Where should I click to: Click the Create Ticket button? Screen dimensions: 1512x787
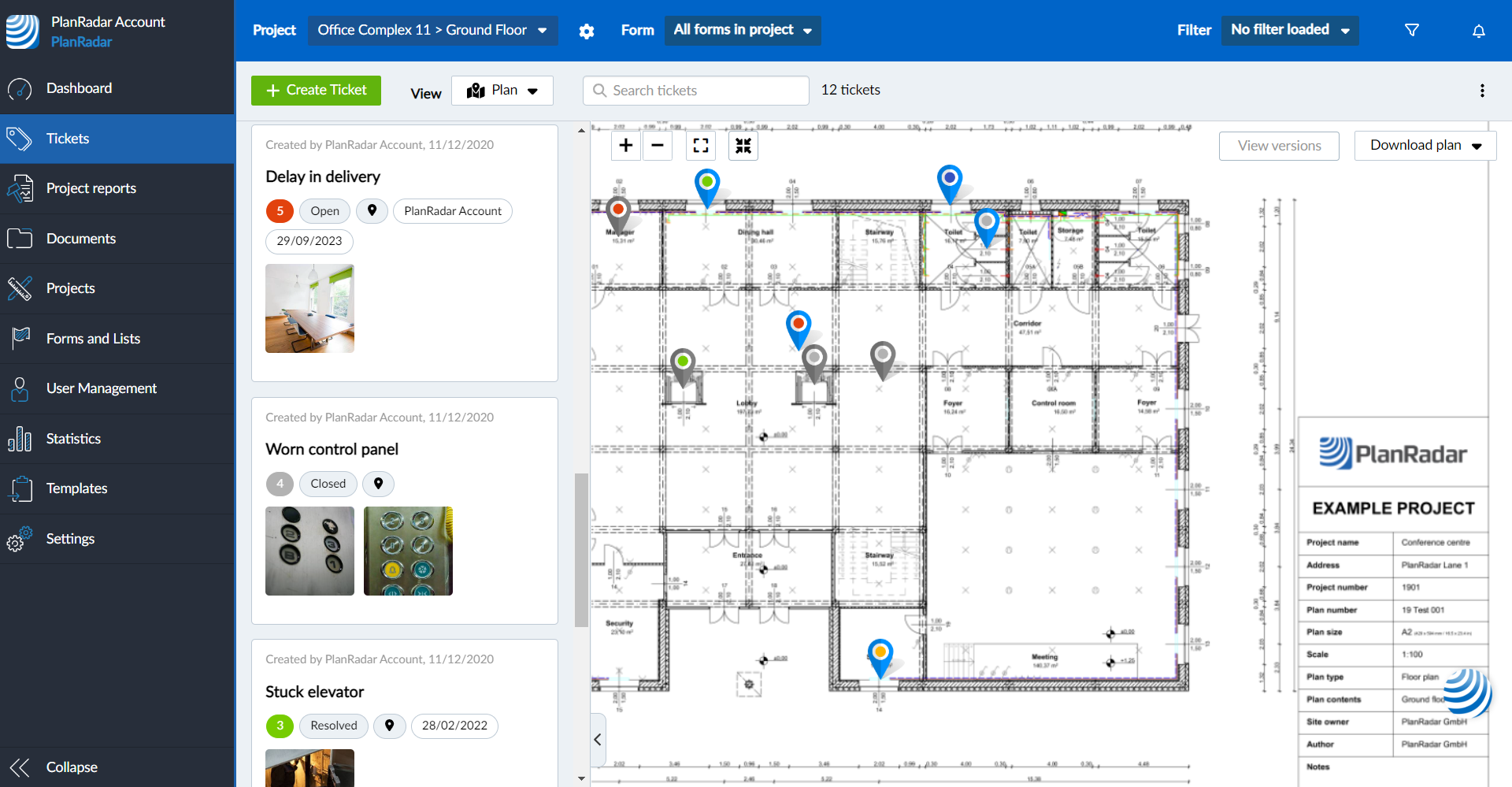(x=316, y=91)
